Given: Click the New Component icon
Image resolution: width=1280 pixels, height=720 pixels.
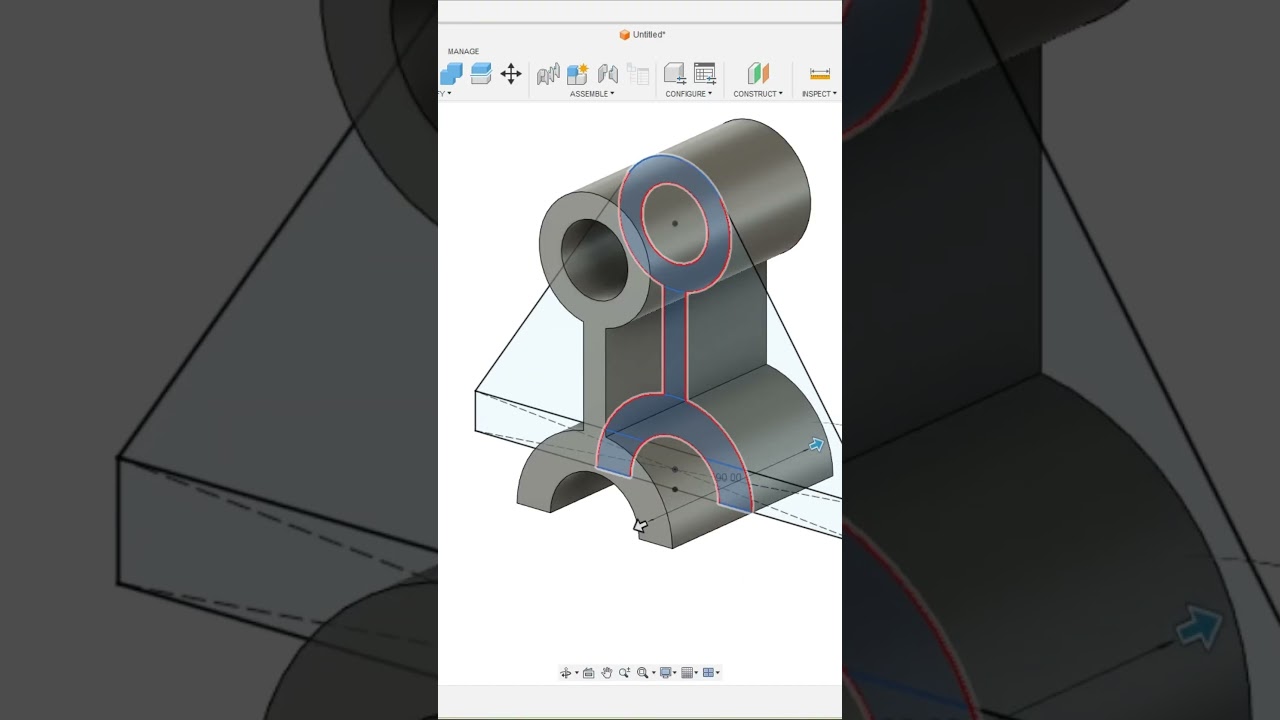Looking at the screenshot, I should (x=578, y=74).
